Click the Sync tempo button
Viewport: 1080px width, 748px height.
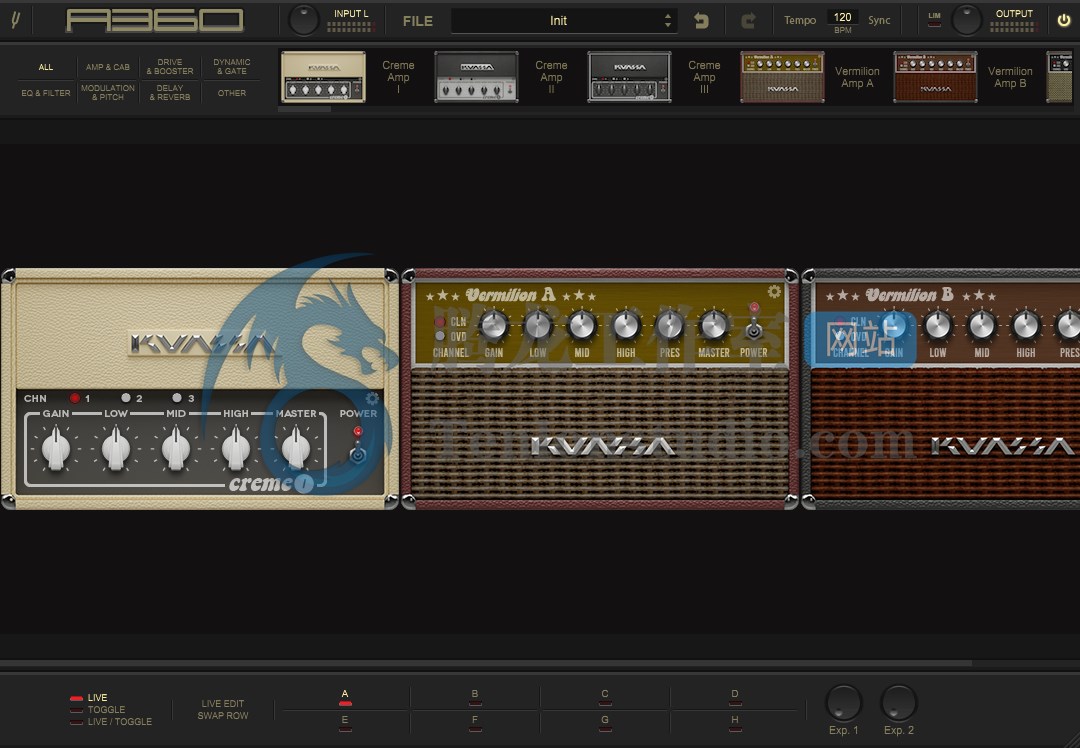pyautogui.click(x=879, y=20)
